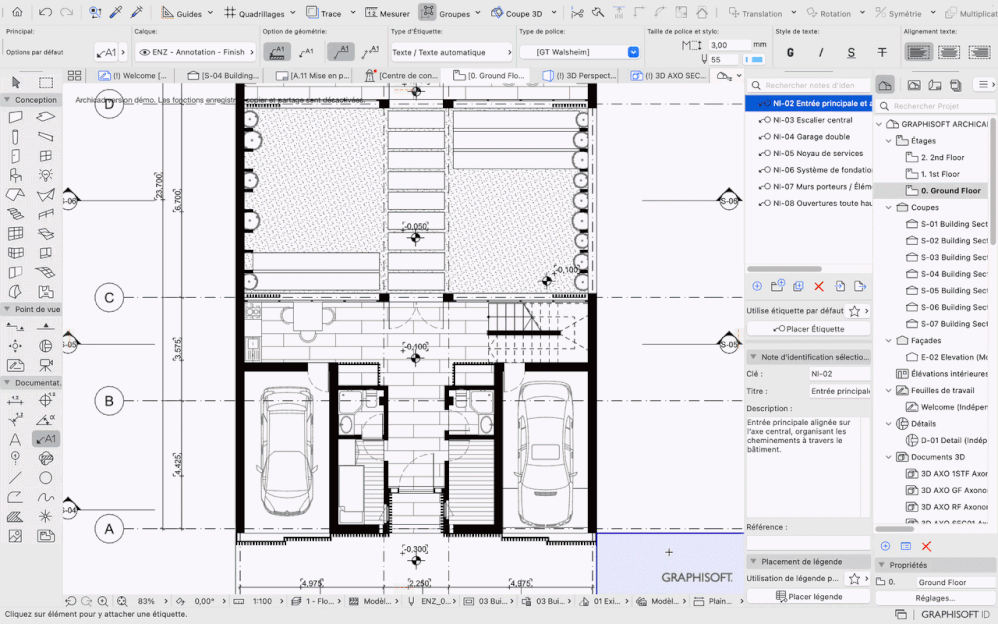Select the Spline tool
The width and height of the screenshot is (998, 624).
click(x=45, y=497)
